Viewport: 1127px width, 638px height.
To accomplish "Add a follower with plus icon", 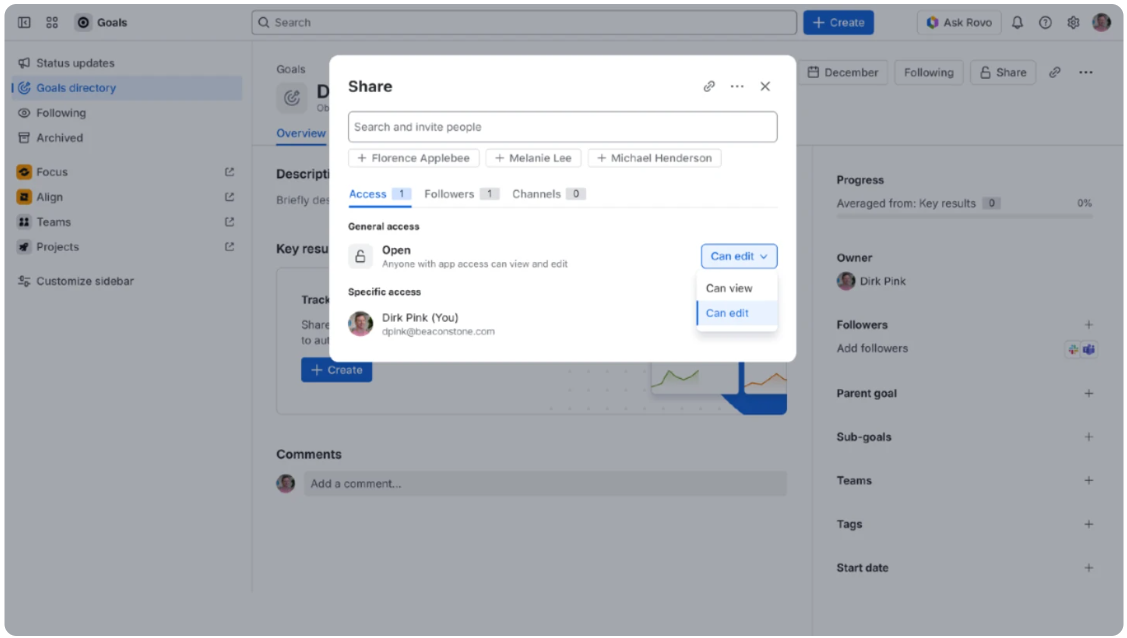I will [1088, 325].
